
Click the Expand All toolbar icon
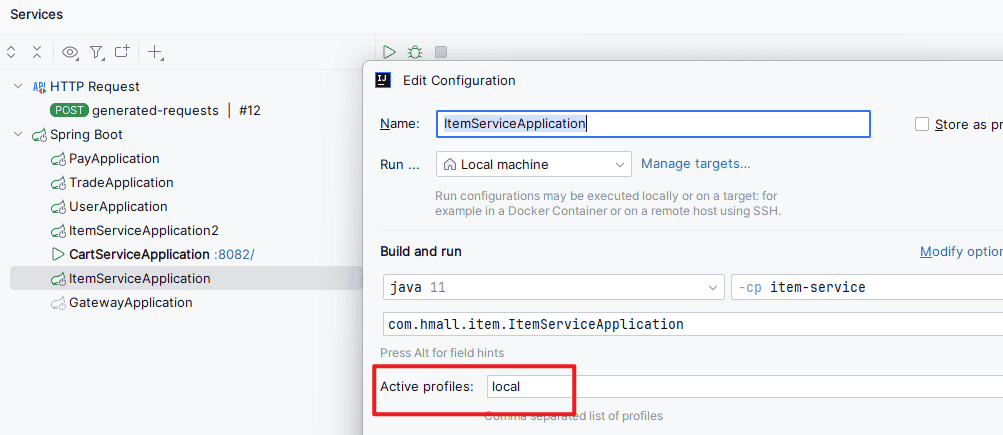pos(11,52)
